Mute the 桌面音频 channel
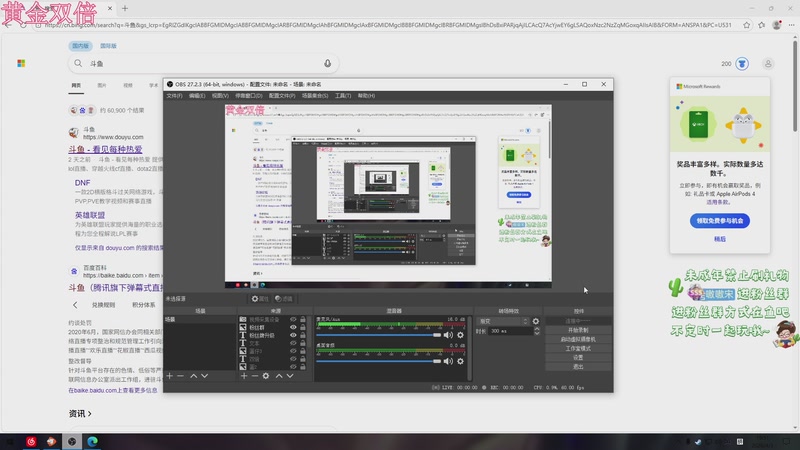The width and height of the screenshot is (800, 450). click(x=448, y=361)
